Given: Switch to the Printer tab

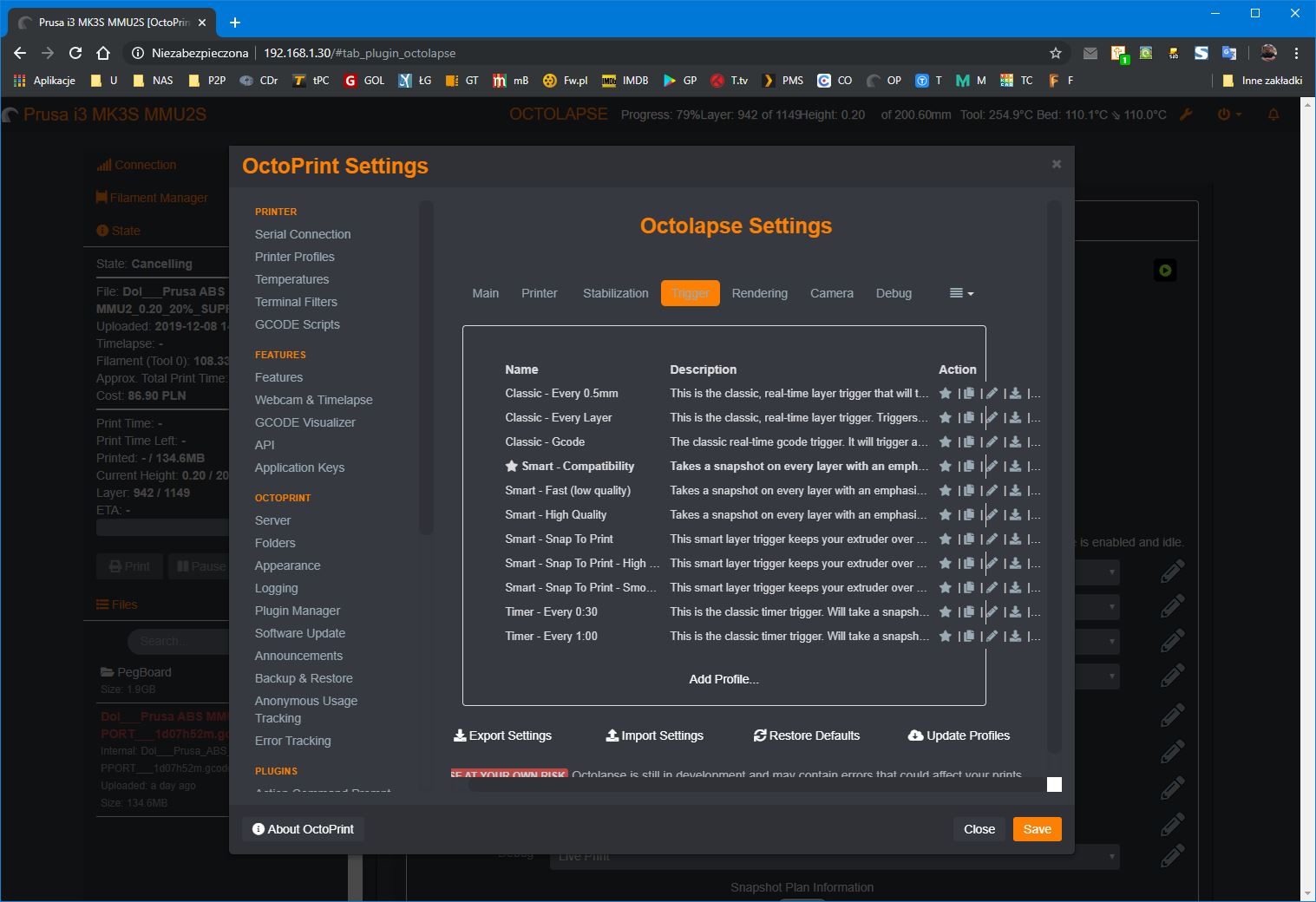Looking at the screenshot, I should [540, 293].
